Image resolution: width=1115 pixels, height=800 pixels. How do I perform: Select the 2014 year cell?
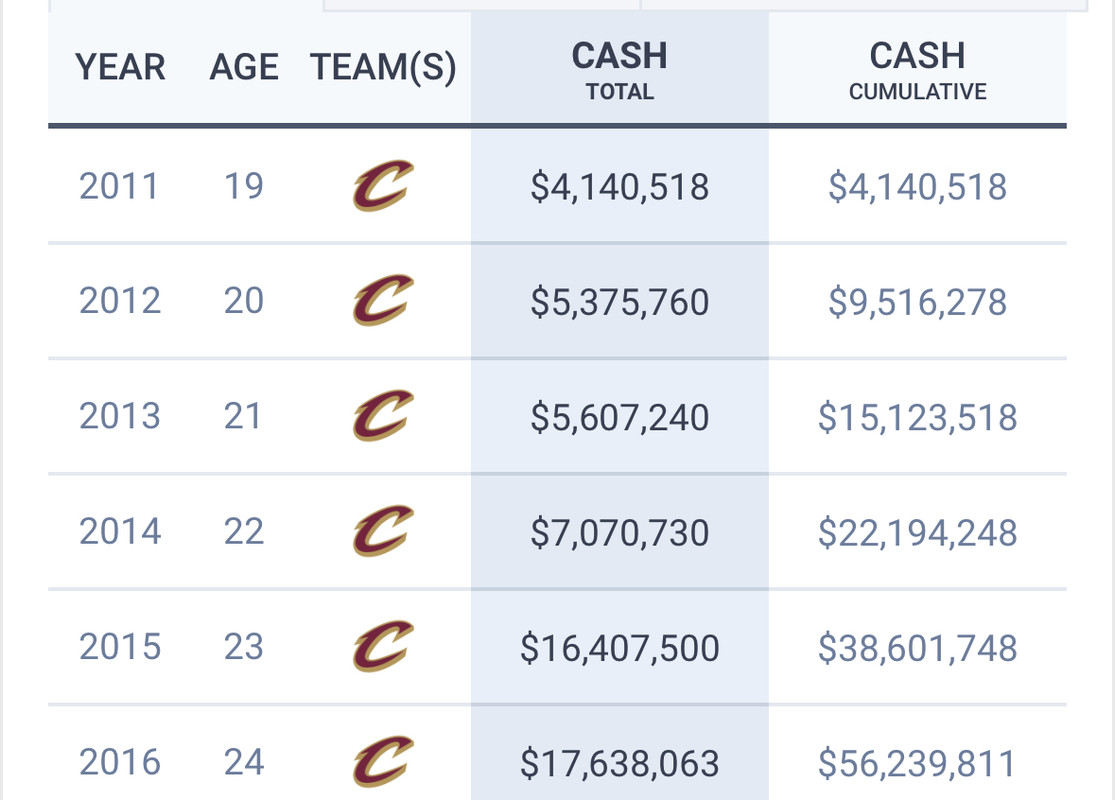click(119, 532)
